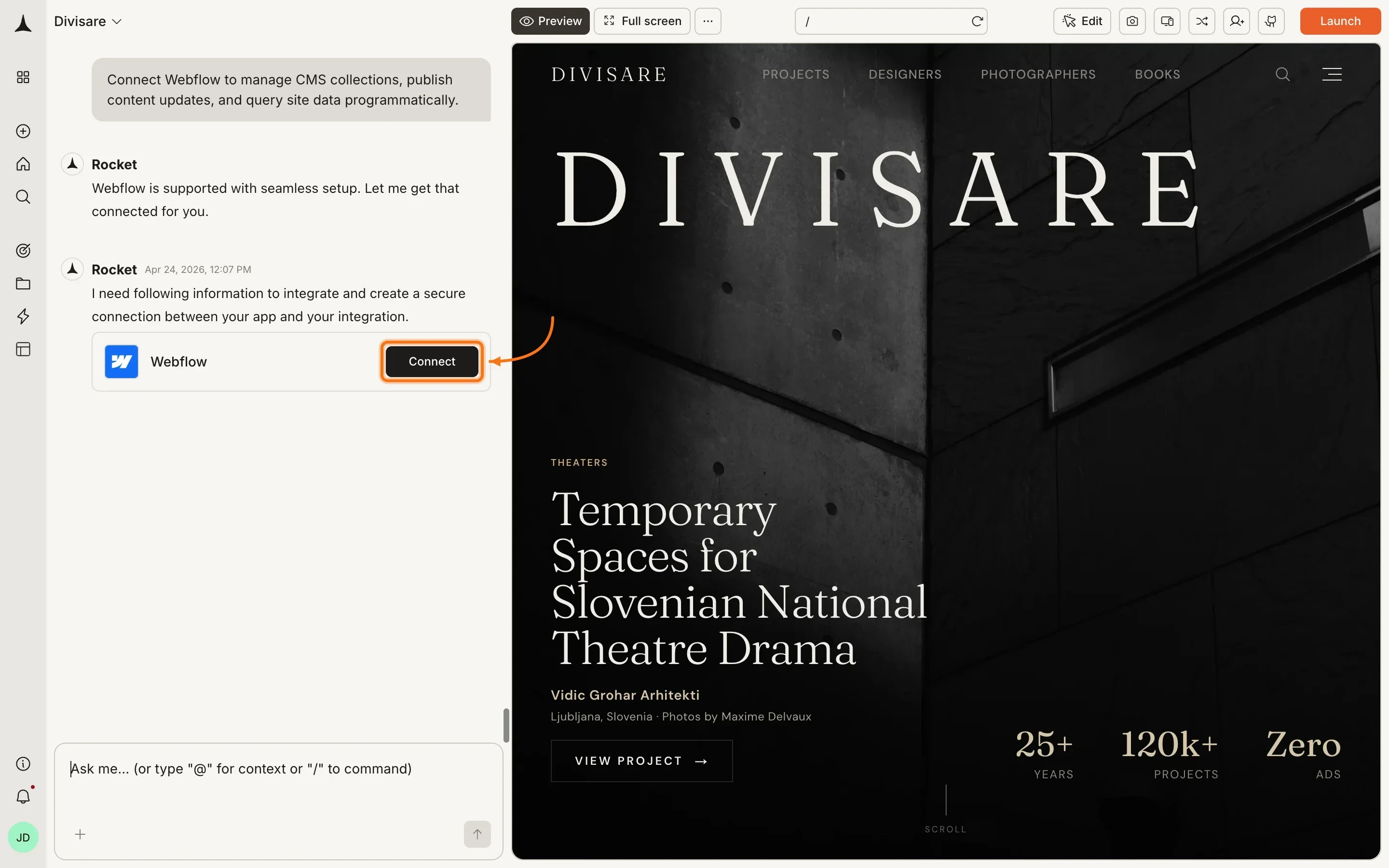Click the magnifier search icon in sidebar
The image size is (1389, 868).
[23, 197]
